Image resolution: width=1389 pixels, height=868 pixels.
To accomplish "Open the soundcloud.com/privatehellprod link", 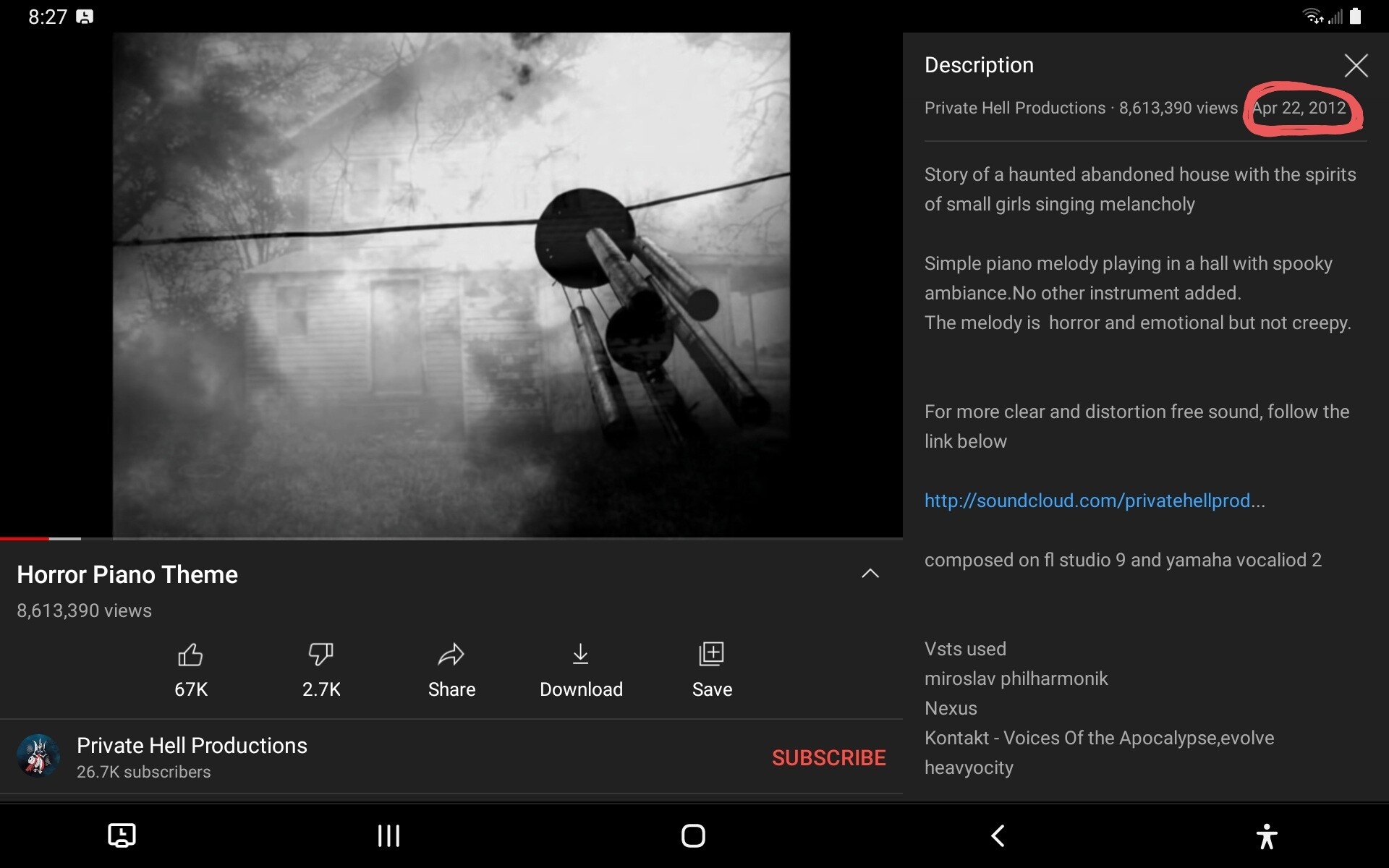I will tap(1094, 501).
